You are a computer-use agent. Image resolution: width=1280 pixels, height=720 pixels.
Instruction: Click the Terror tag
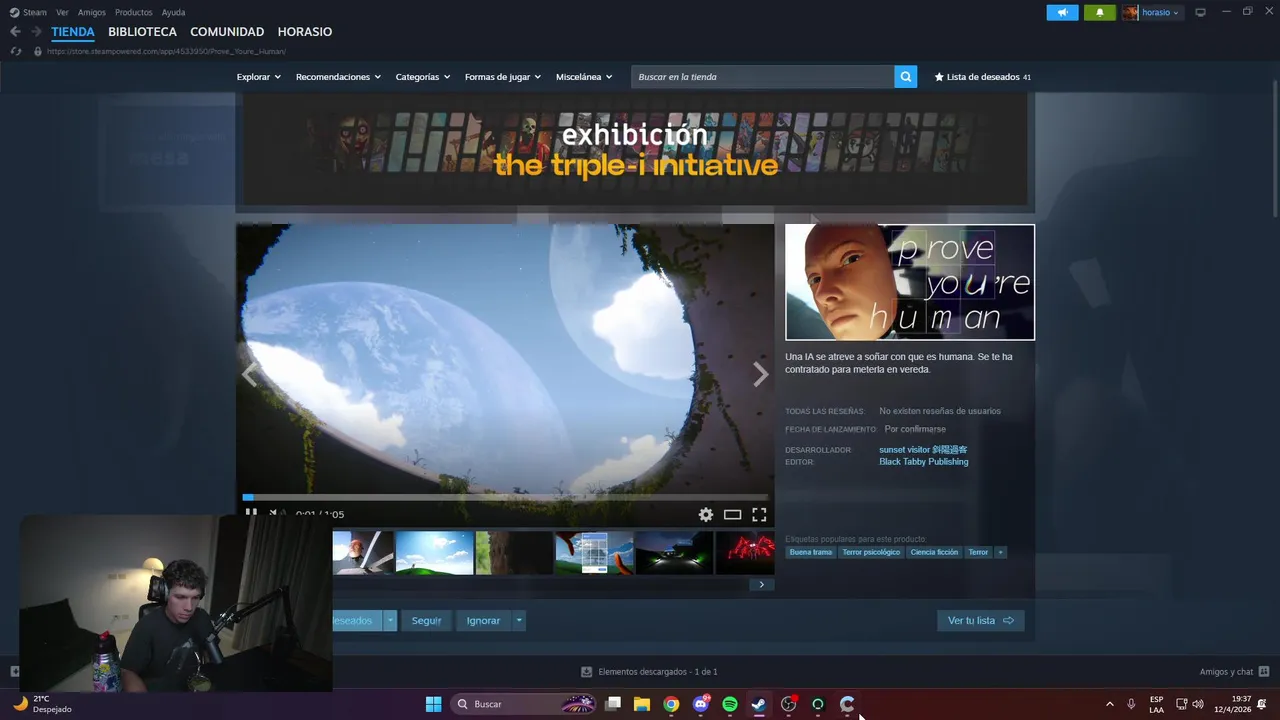click(x=978, y=552)
